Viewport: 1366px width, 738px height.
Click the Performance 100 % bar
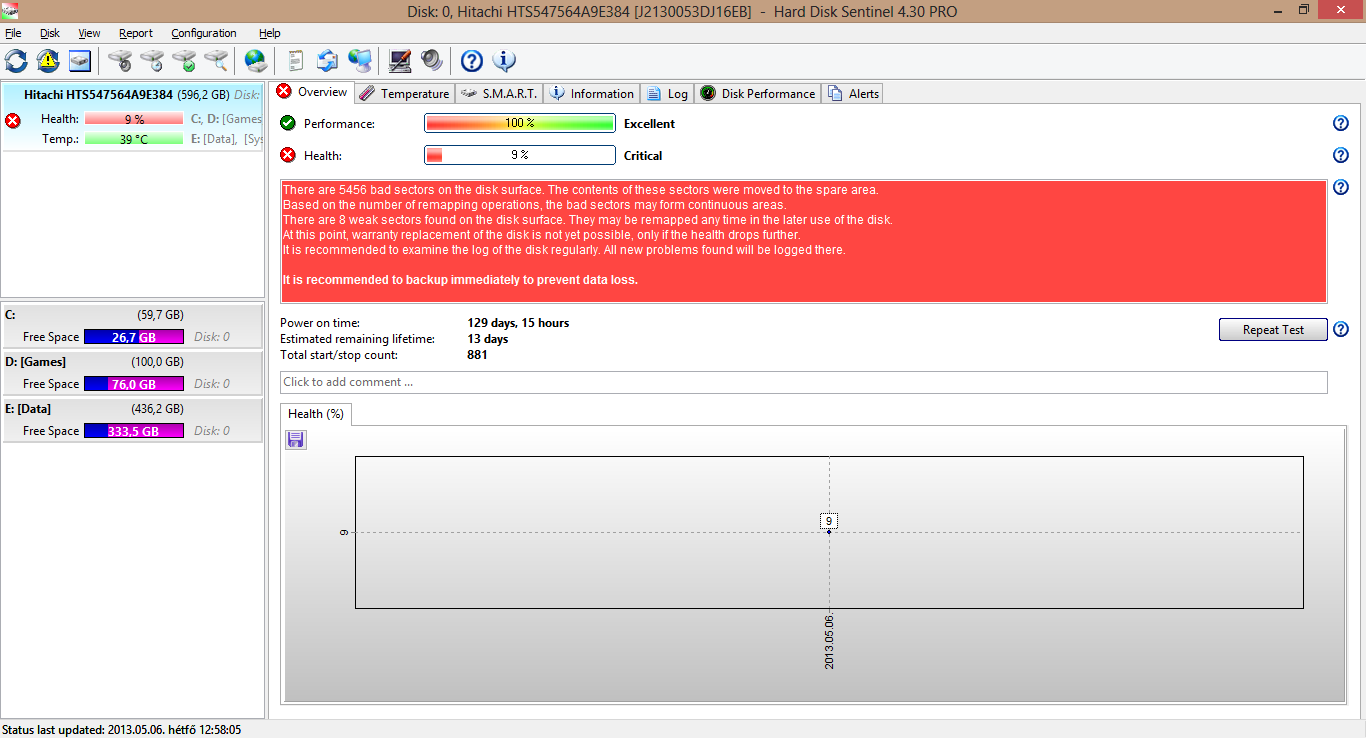[520, 123]
